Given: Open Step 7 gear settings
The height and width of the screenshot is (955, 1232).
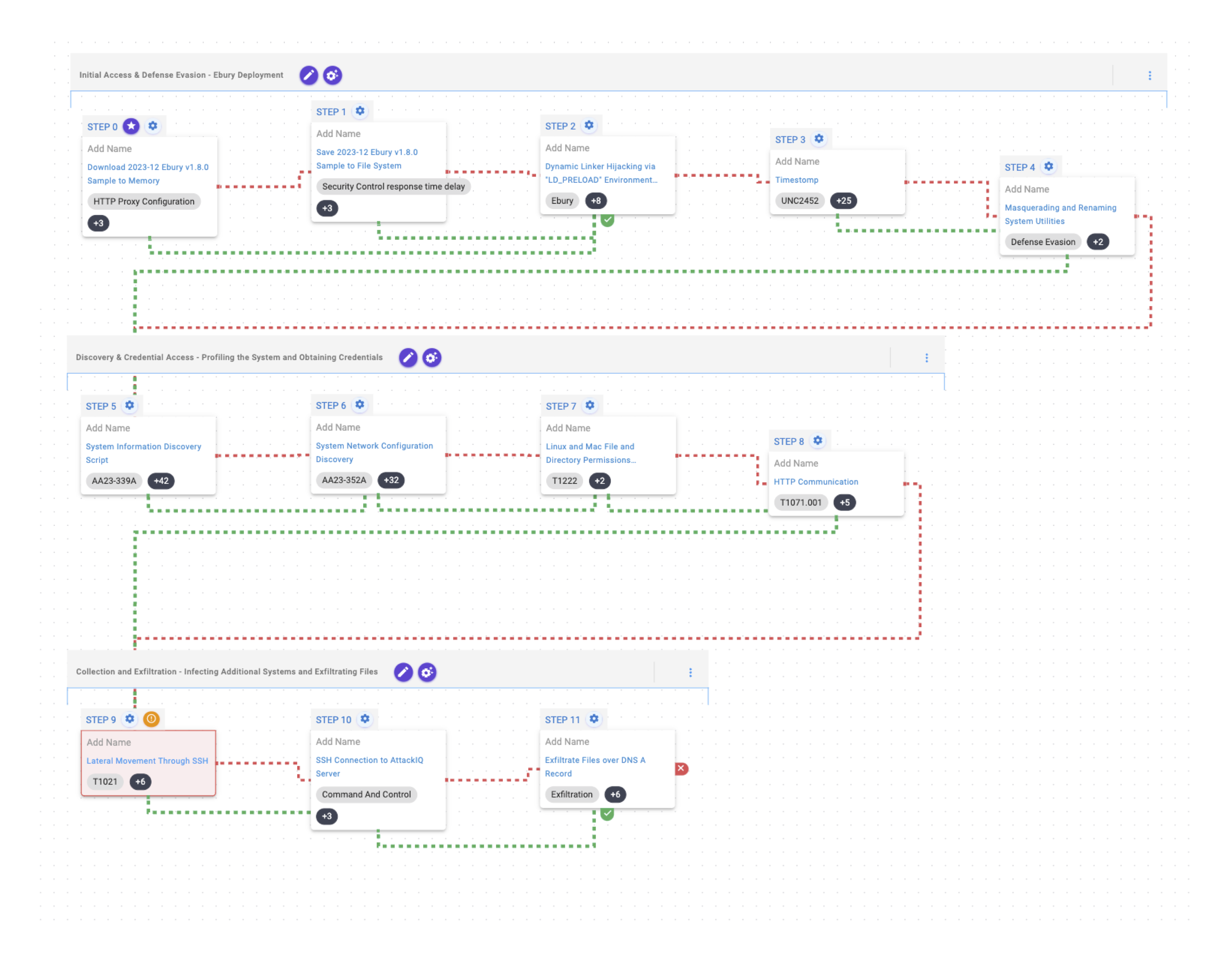Looking at the screenshot, I should [x=589, y=405].
